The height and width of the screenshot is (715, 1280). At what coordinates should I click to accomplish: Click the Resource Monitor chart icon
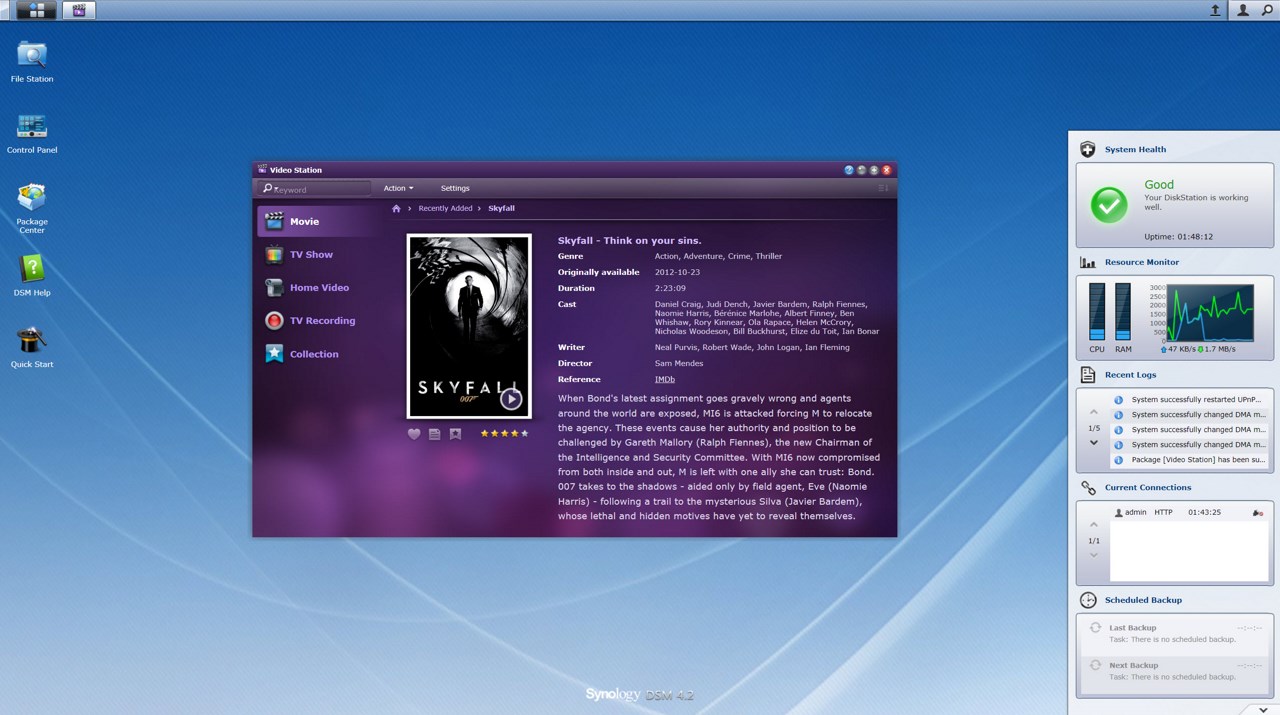pos(1088,263)
